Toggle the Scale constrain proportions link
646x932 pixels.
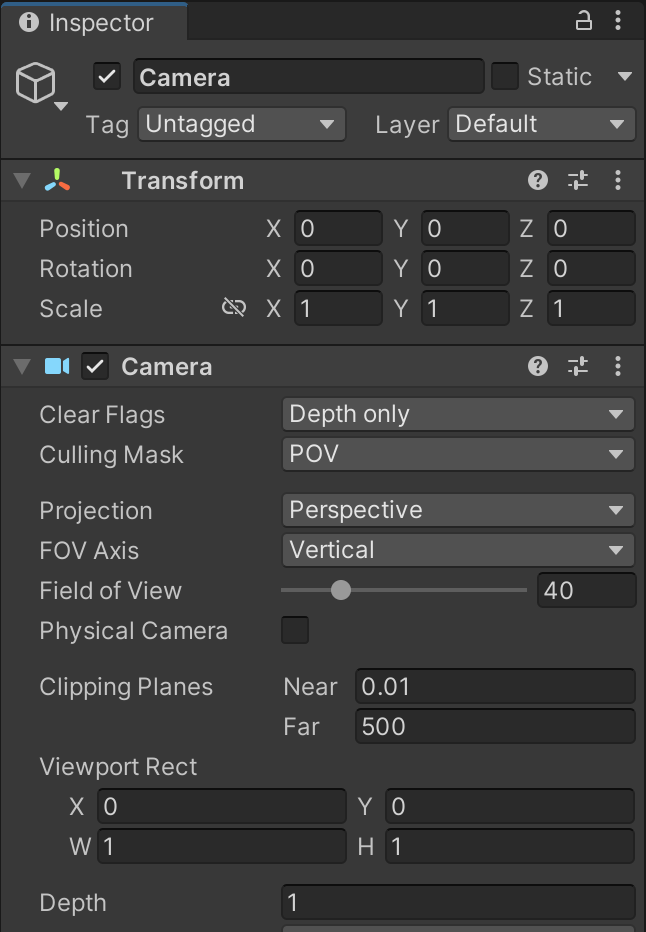(x=234, y=308)
